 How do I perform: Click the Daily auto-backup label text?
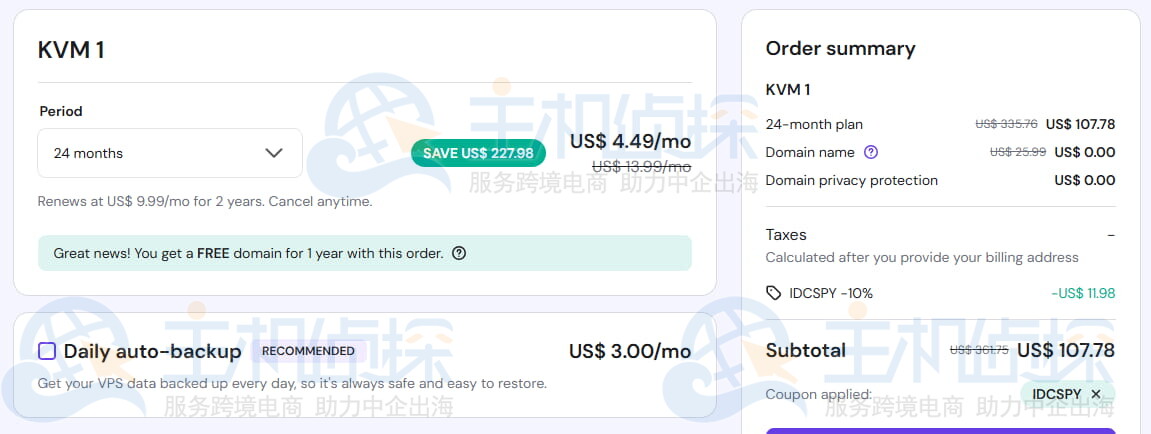[152, 351]
